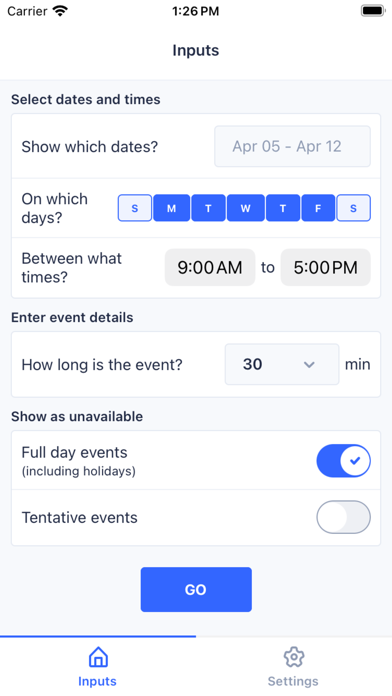Open the 9:00 AM start time picker
The height and width of the screenshot is (696, 392).
tap(210, 267)
